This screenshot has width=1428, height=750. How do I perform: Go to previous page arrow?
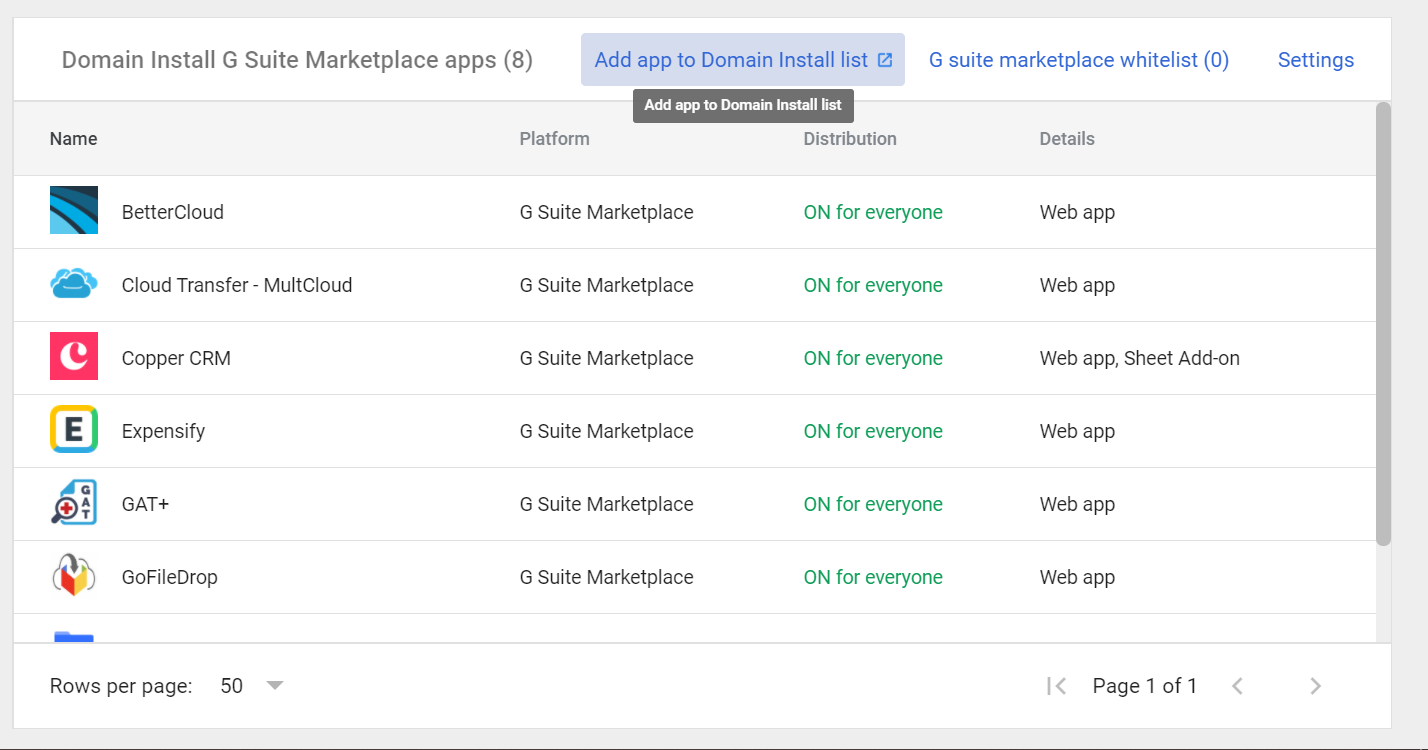click(1237, 686)
